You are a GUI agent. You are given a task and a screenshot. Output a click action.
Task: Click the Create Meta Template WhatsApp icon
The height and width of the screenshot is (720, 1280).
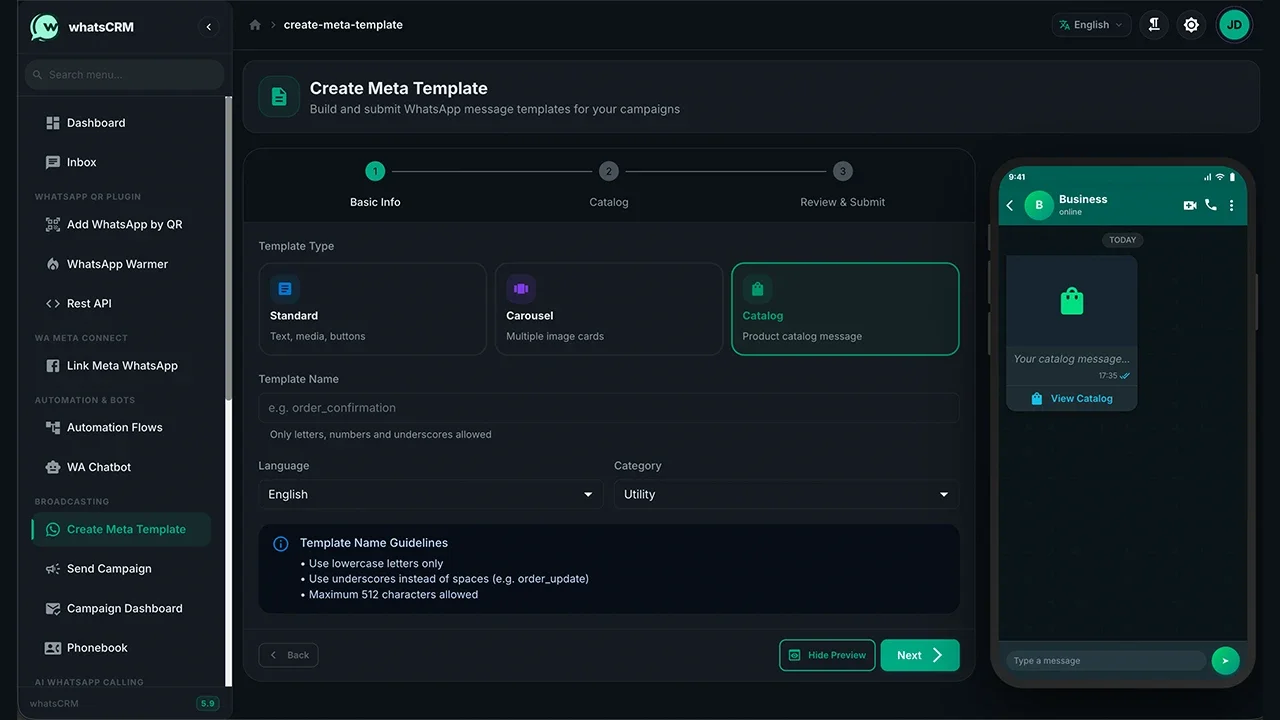pos(53,530)
